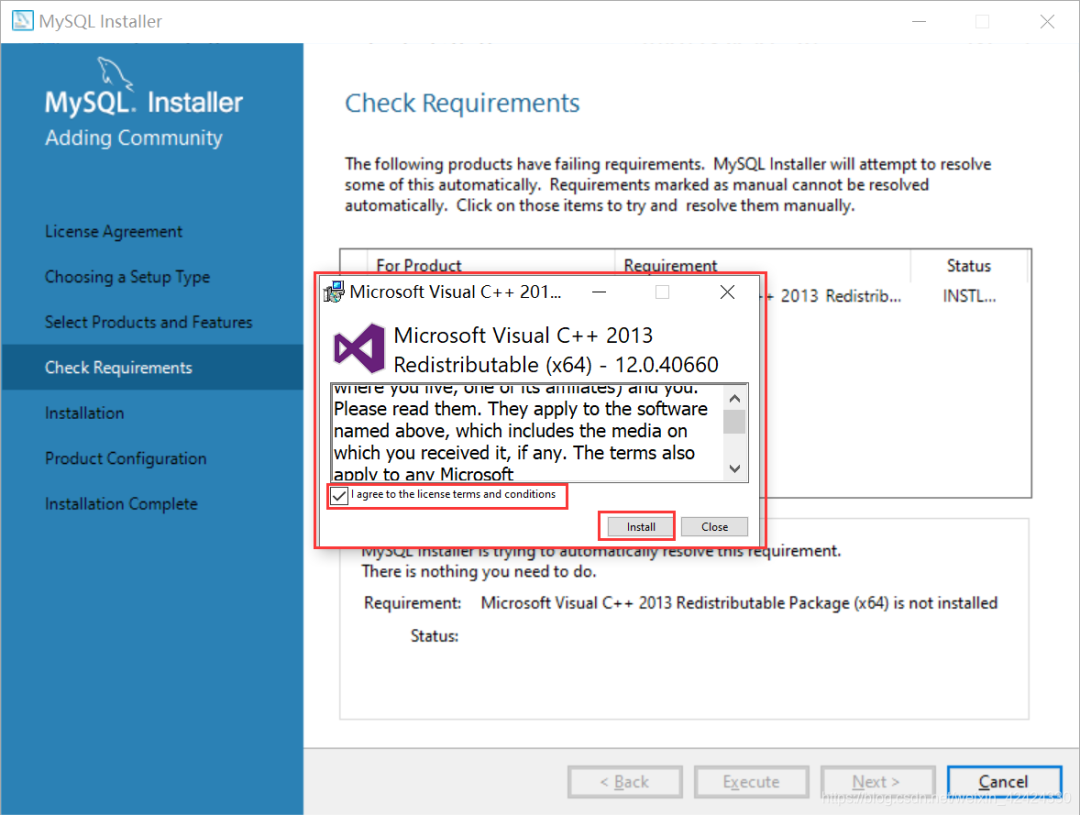Image resolution: width=1080 pixels, height=815 pixels.
Task: Go to Installation step in sidebar
Action: [x=85, y=413]
